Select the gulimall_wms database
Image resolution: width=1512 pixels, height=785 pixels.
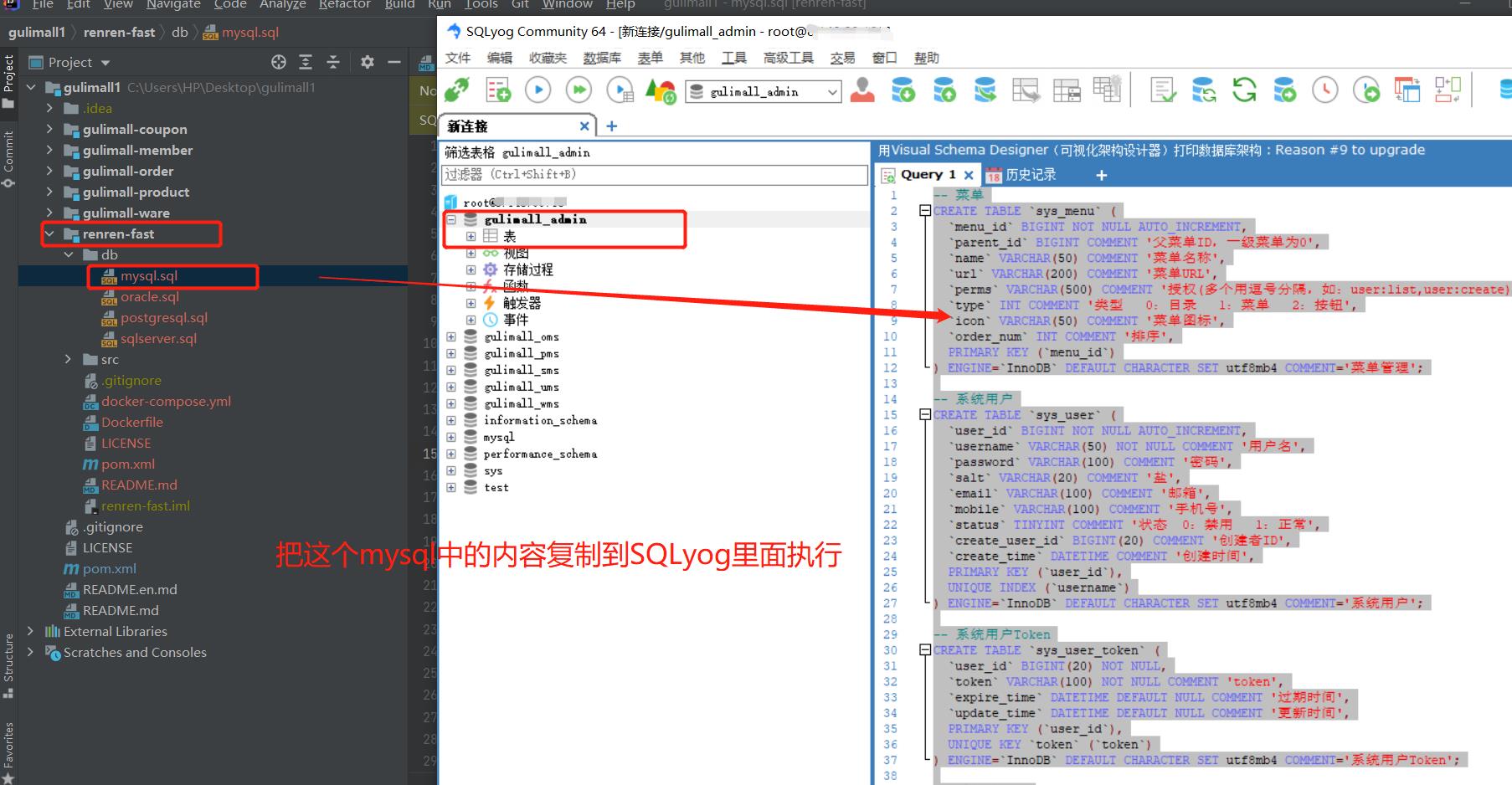tap(521, 403)
